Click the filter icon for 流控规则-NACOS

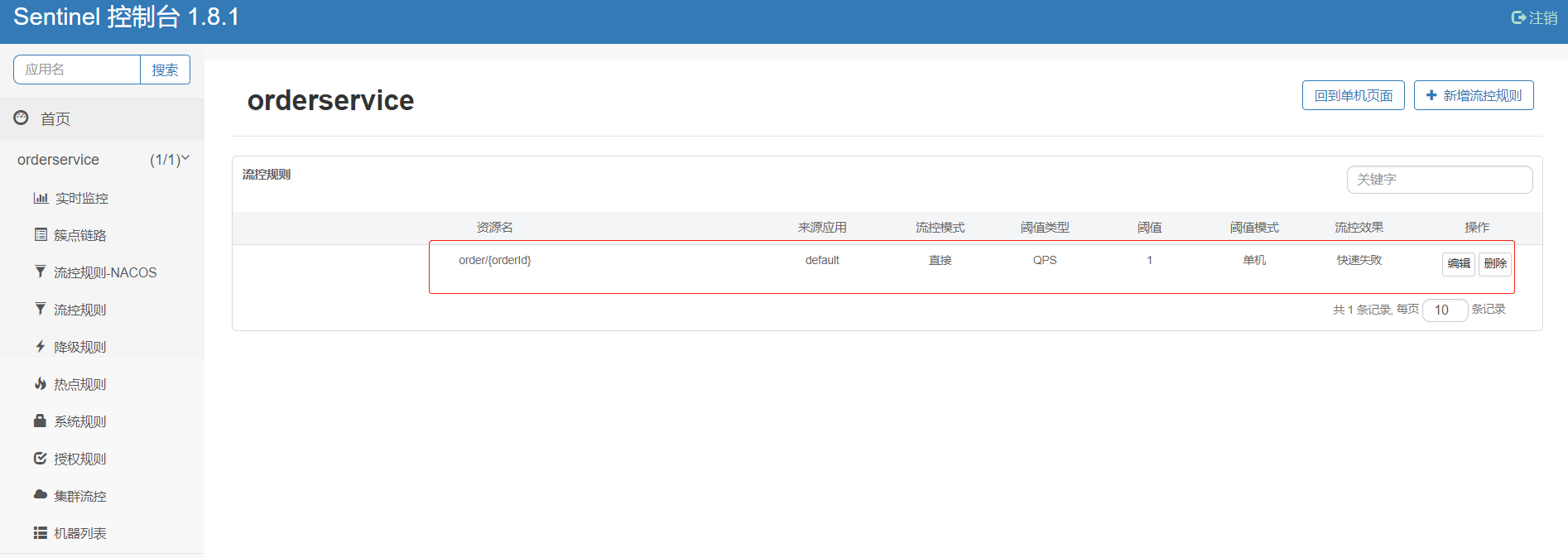[x=40, y=272]
